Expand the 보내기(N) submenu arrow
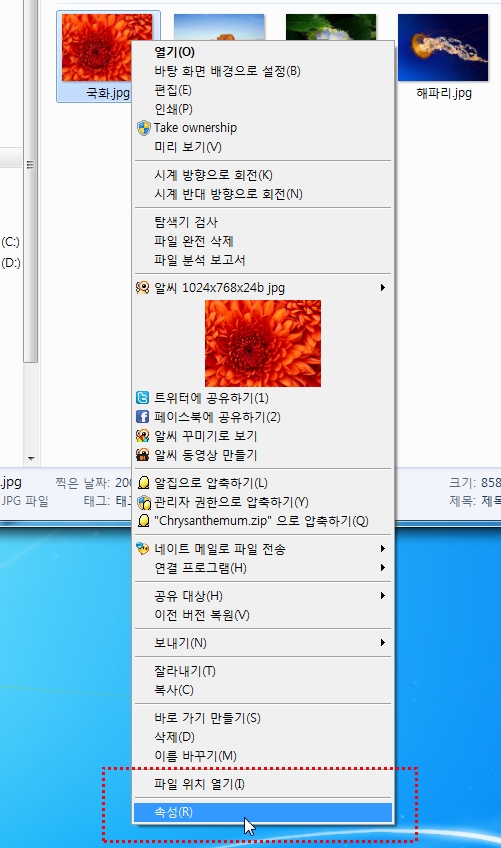Image resolution: width=501 pixels, height=848 pixels. pos(383,642)
